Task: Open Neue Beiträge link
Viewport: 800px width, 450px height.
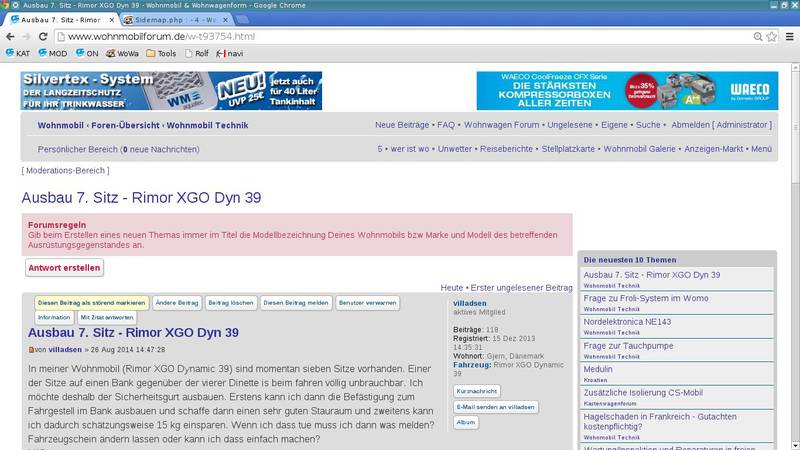Action: pos(402,125)
